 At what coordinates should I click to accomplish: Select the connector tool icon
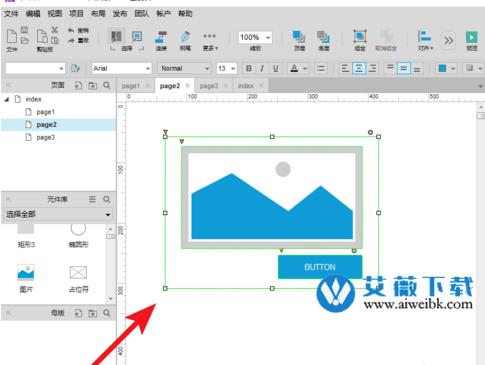pos(161,37)
